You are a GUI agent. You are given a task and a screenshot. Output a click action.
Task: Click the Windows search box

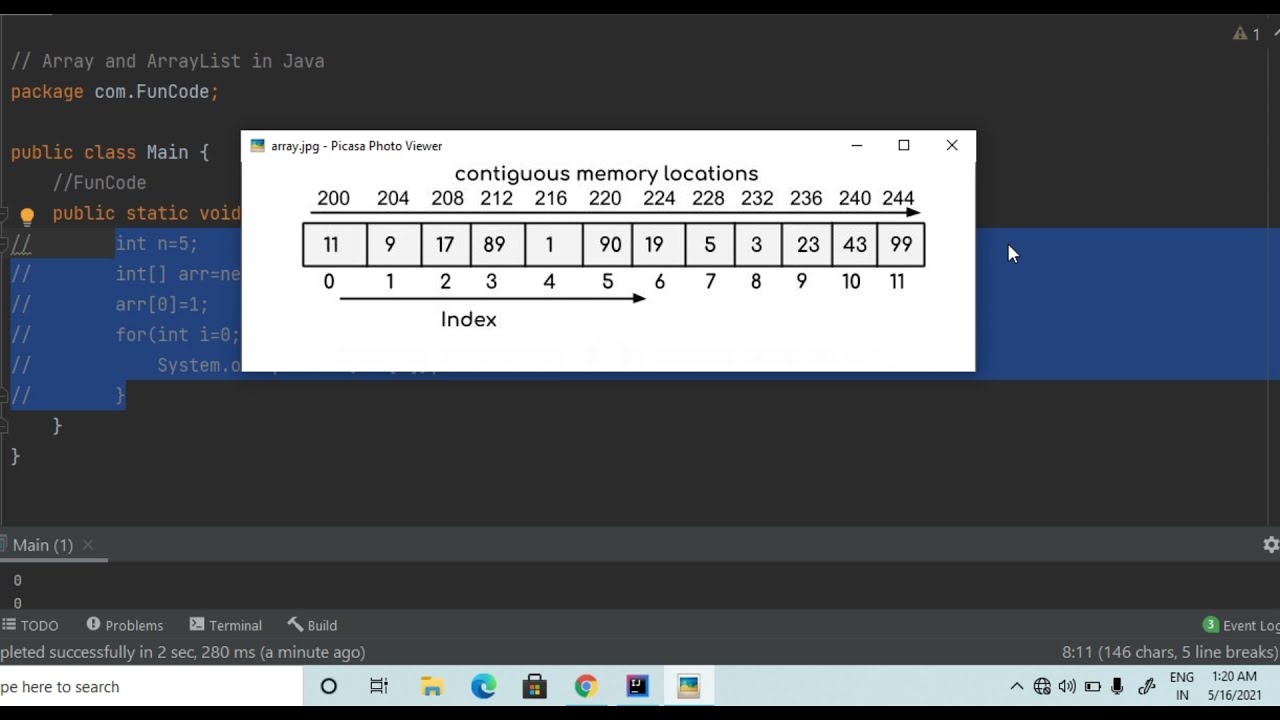click(x=150, y=687)
